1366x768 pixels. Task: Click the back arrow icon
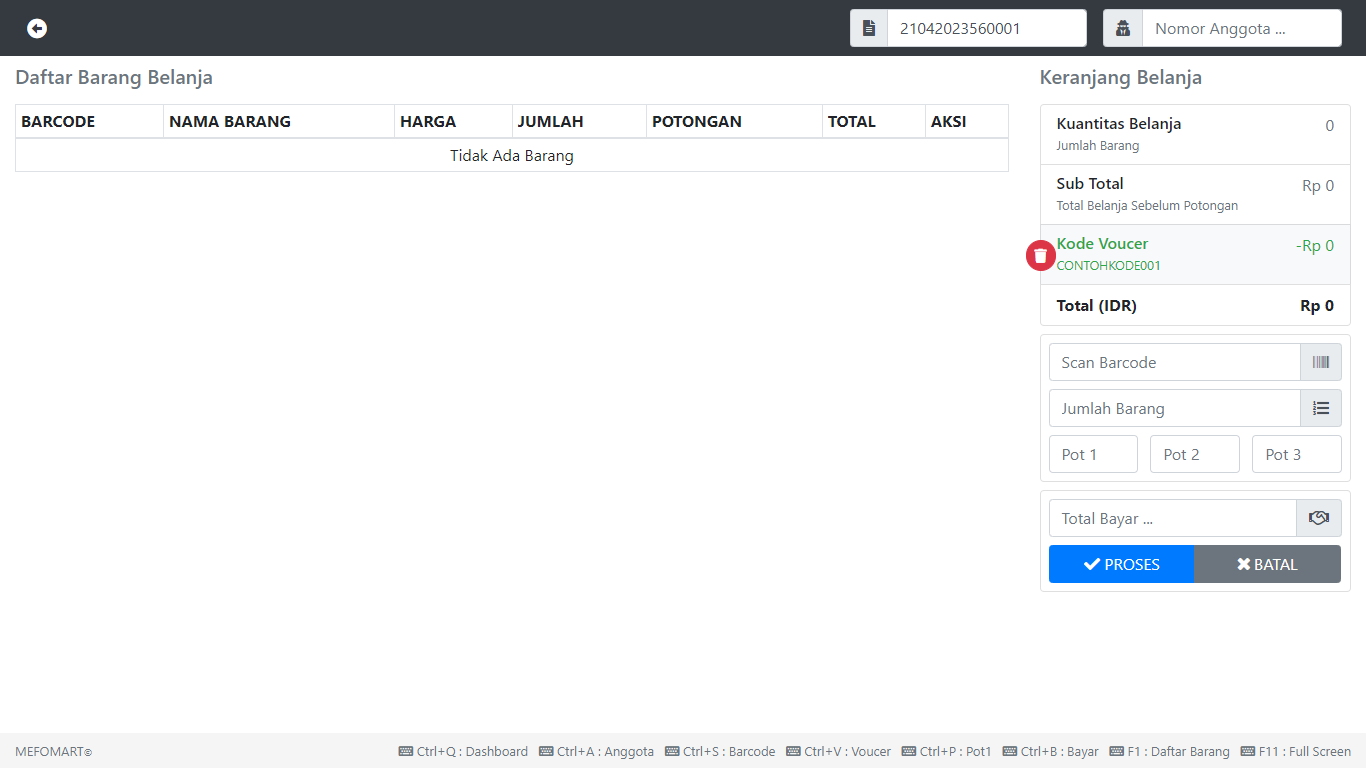[37, 28]
